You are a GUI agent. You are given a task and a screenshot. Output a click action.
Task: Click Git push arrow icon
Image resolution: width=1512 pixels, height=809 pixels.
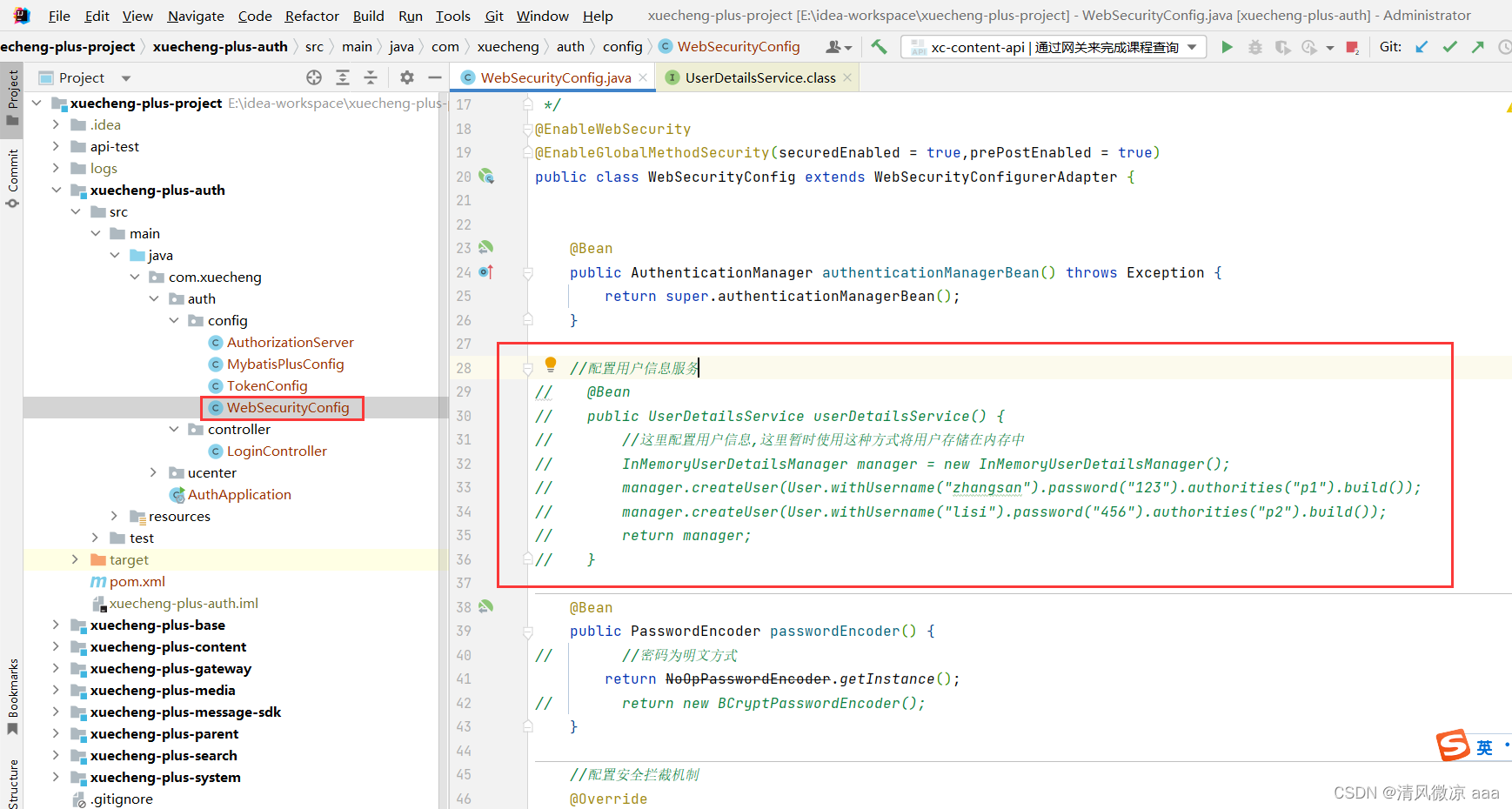1477,47
